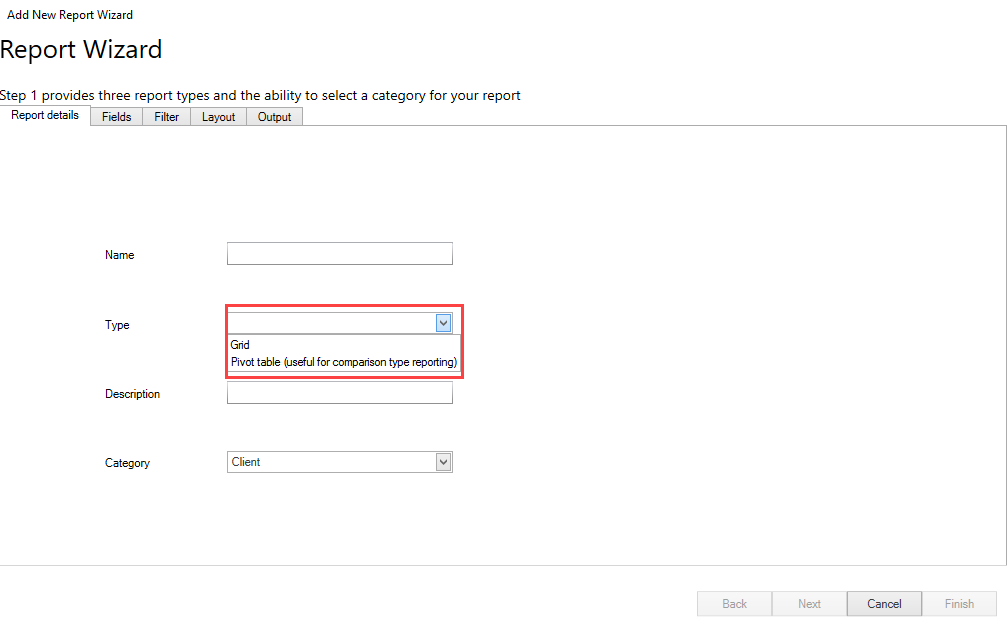The image size is (1007, 642).
Task: Click the Category field label
Action: [127, 463]
